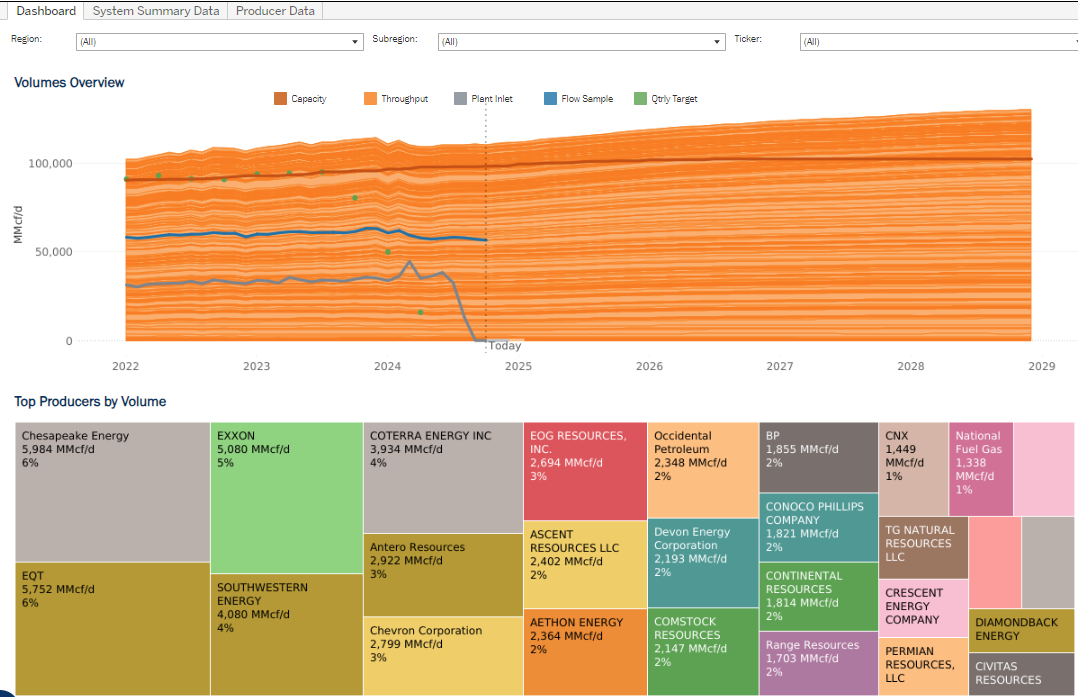
Task: Click the Permian Resources LLC tile
Action: (x=923, y=666)
